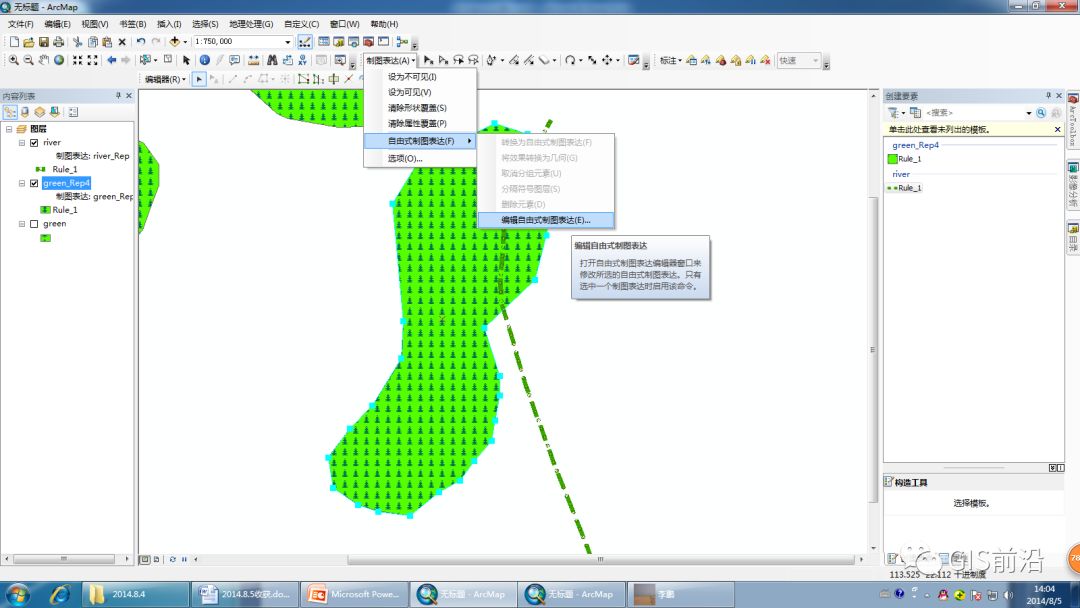This screenshot has height=608, width=1080.
Task: Toggle the river layer checkbox
Action: click(x=34, y=143)
